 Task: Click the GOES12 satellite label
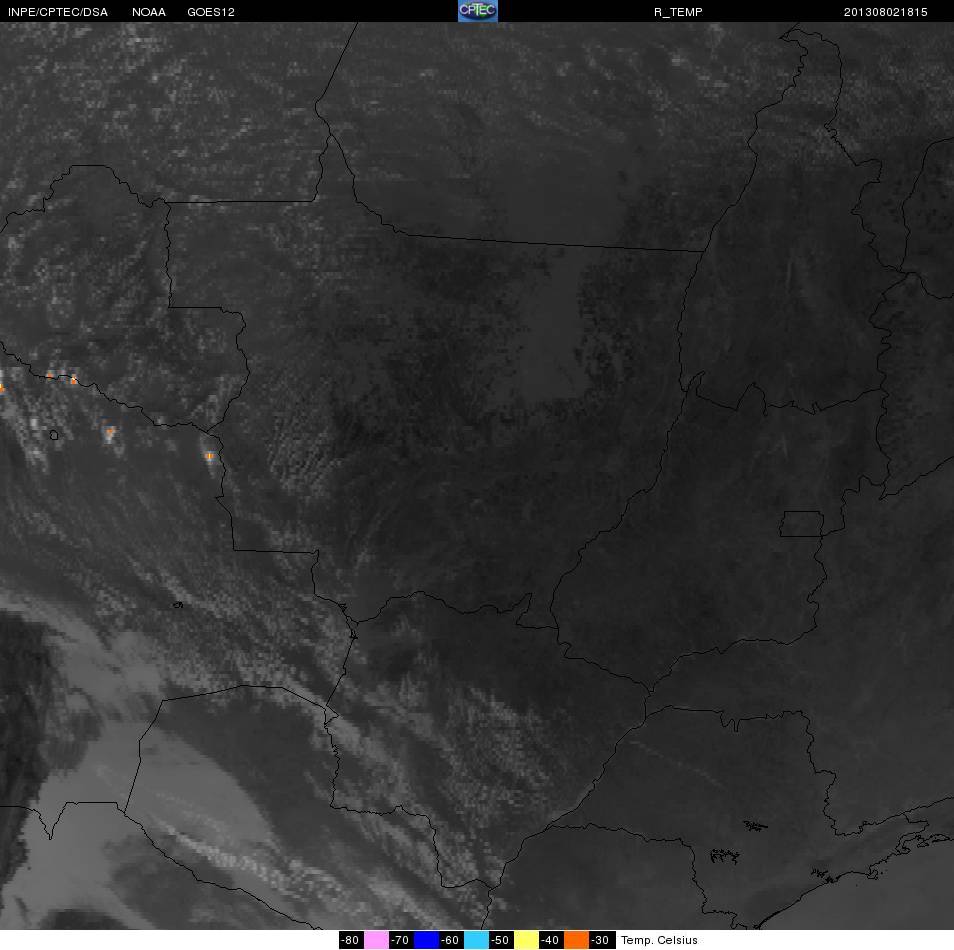(211, 12)
